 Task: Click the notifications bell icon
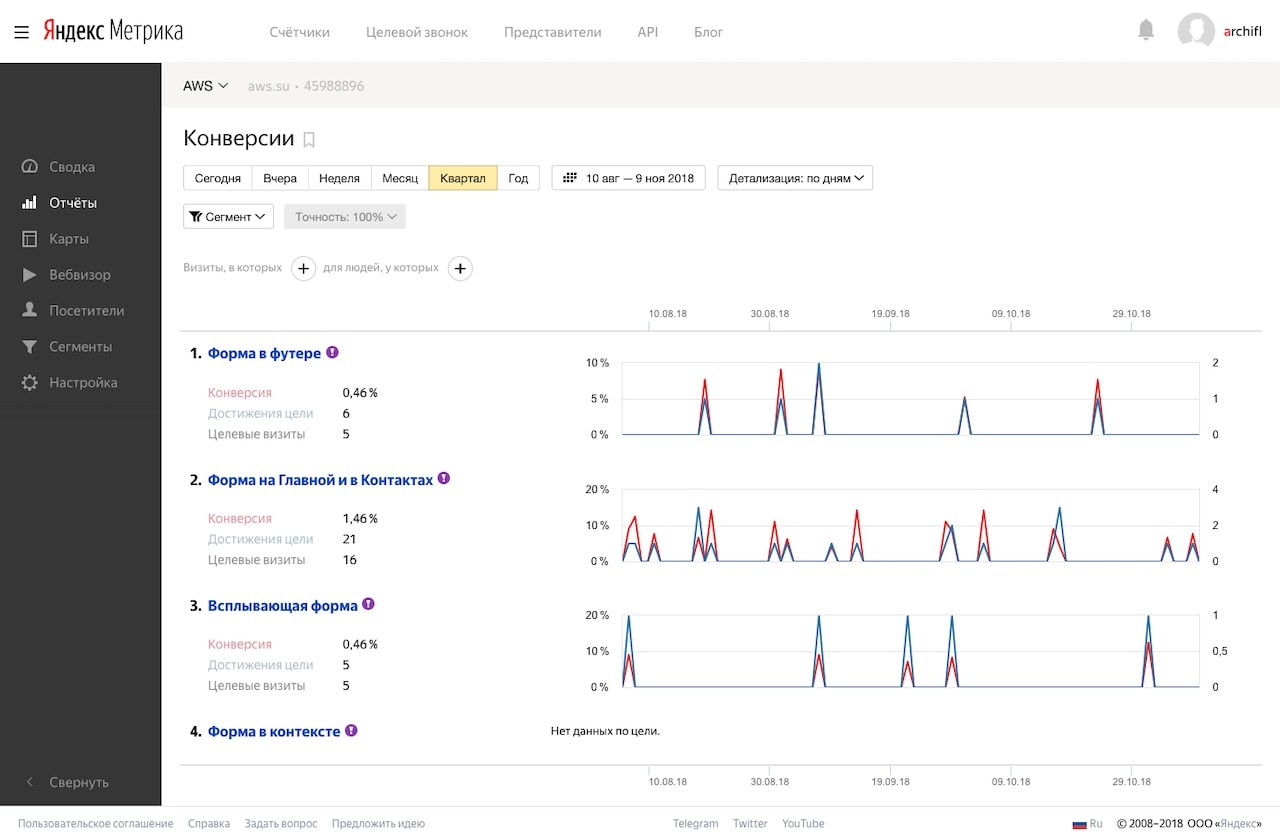point(1146,31)
